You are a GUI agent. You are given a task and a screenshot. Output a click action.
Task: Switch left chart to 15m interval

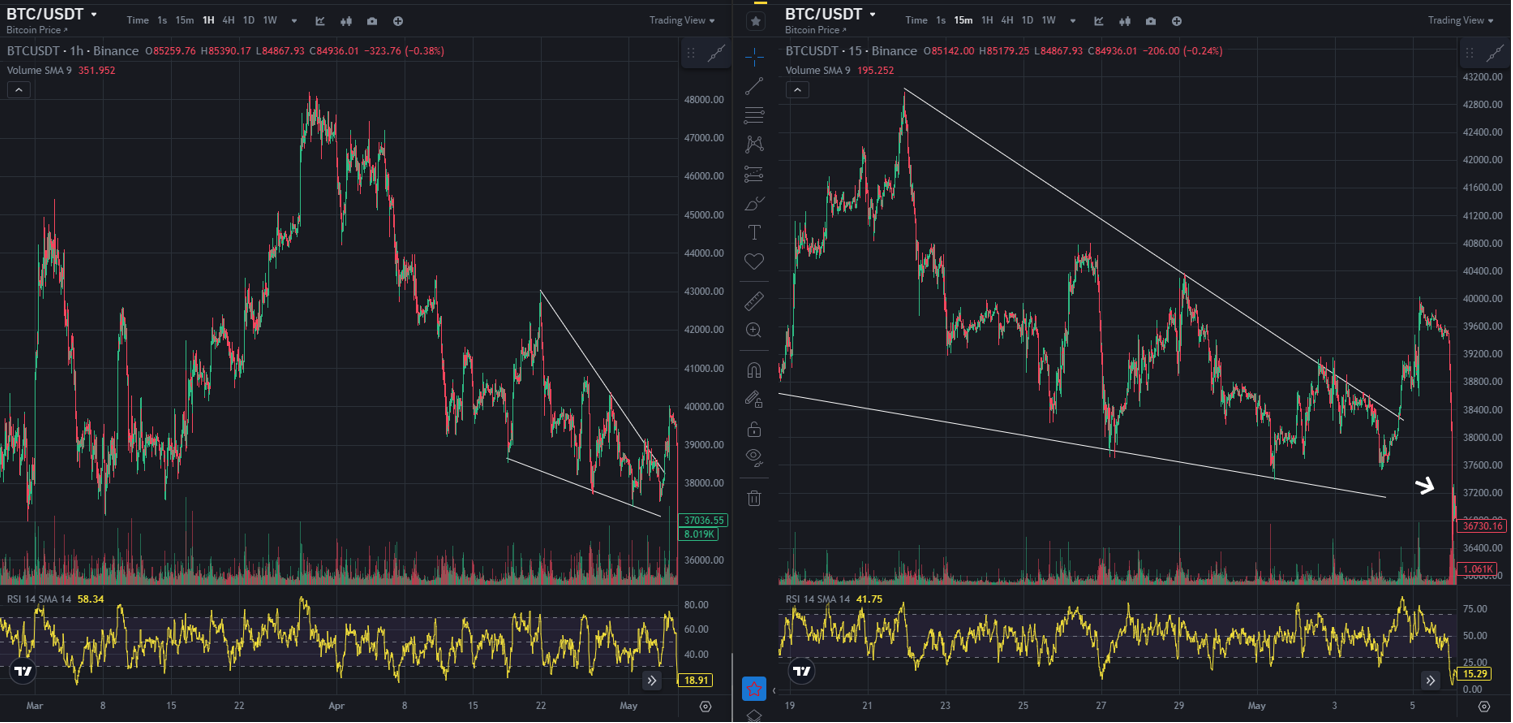(184, 21)
